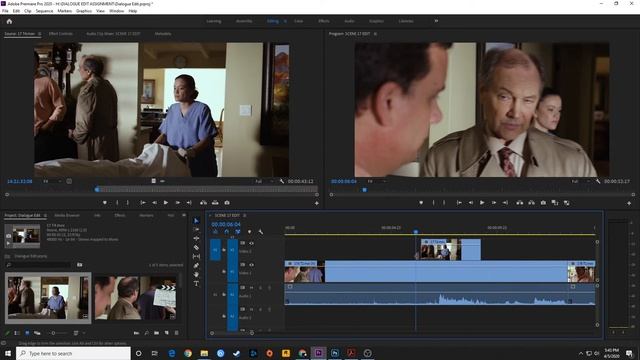Screen dimensions: 640x360
Task: Open timeline display settings wrench
Action: (260, 232)
